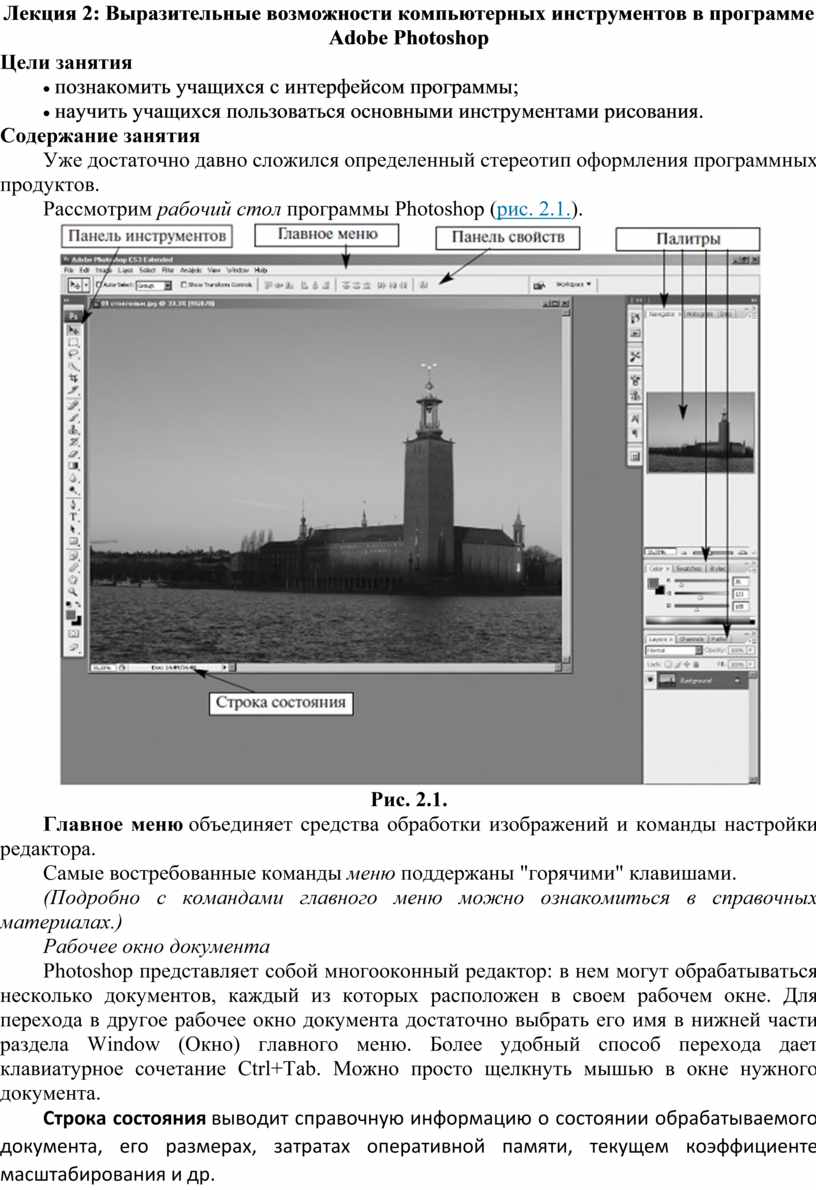Open the Layer menu
The width and height of the screenshot is (816, 1190).
(x=125, y=269)
